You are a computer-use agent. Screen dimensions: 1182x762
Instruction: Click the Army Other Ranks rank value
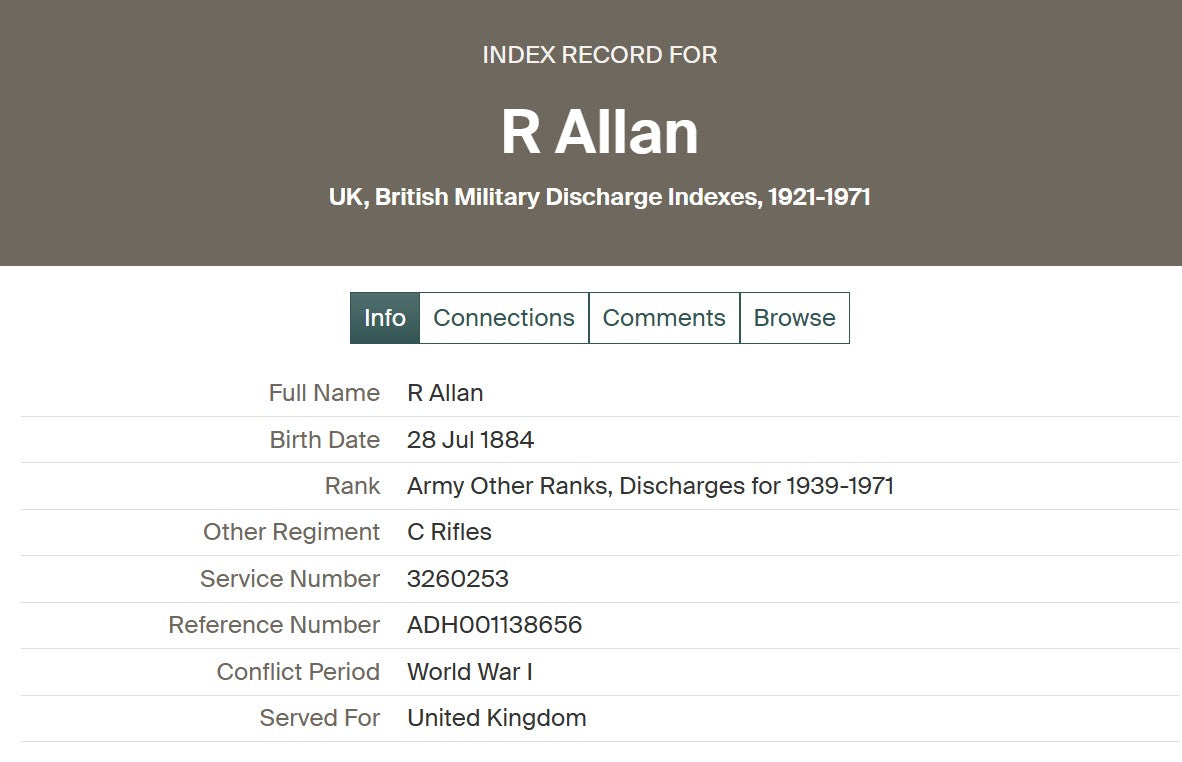(650, 486)
